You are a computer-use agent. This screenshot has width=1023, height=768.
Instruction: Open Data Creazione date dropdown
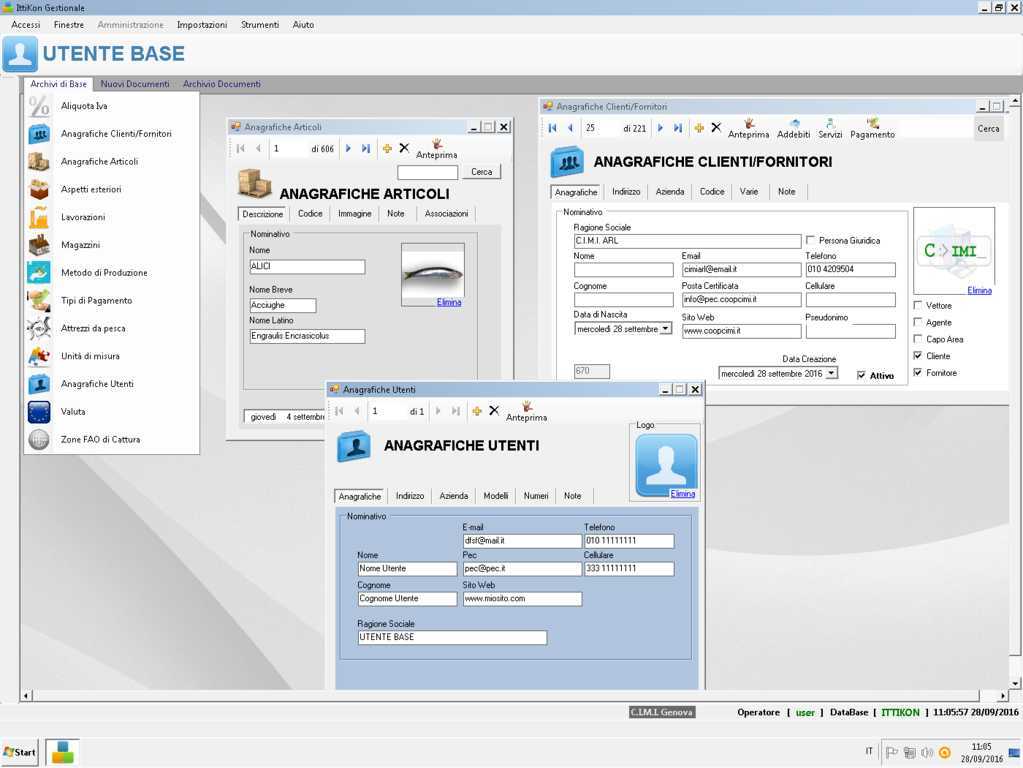point(831,373)
